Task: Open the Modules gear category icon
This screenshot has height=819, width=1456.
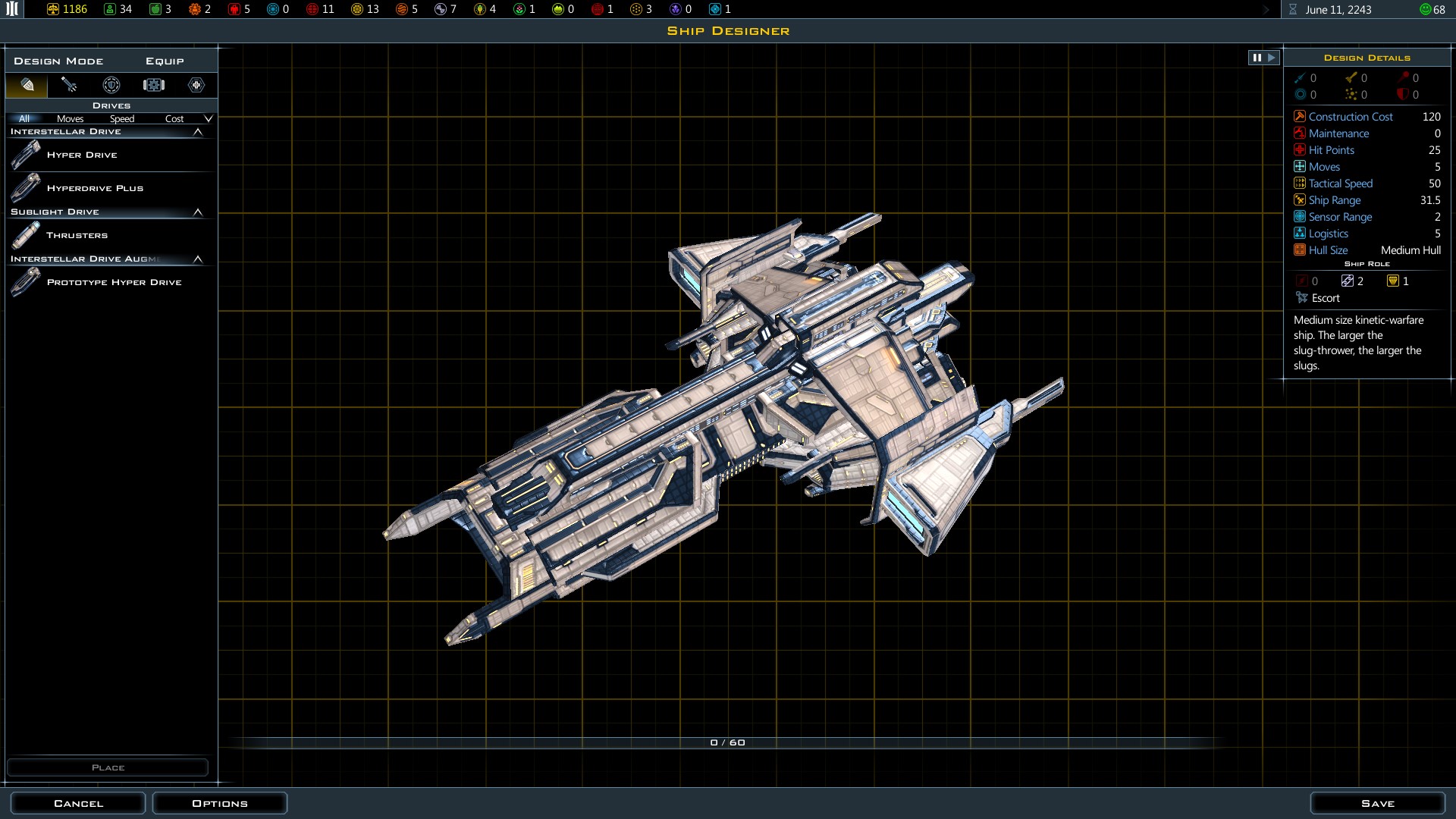Action: point(154,85)
